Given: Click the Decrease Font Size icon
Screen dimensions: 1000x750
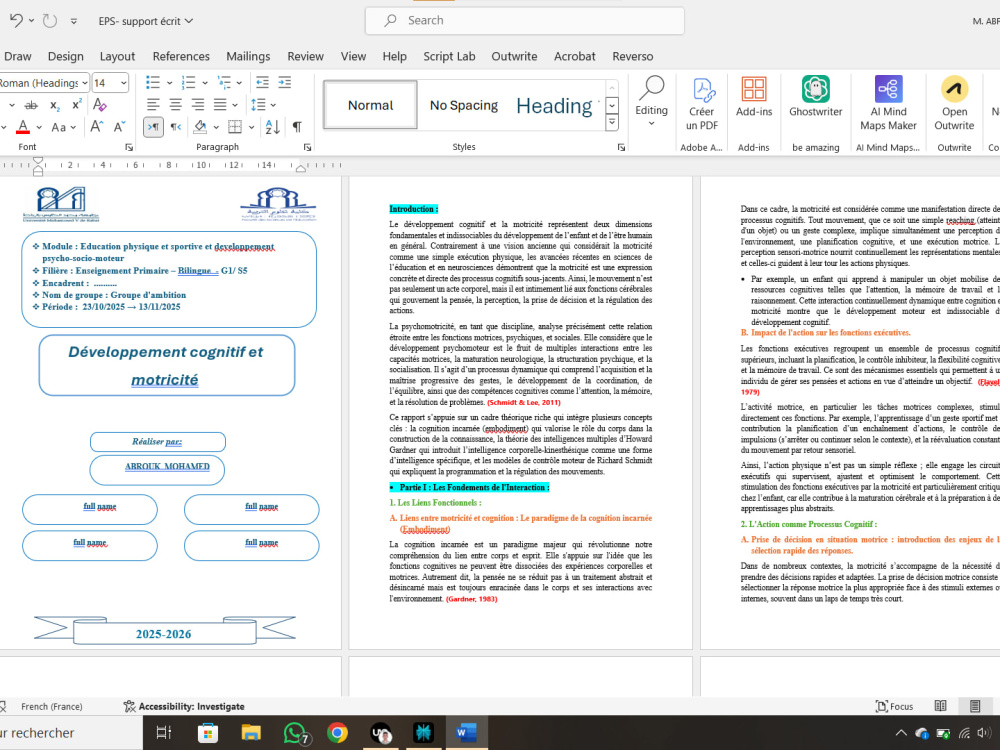Looking at the screenshot, I should click(119, 127).
